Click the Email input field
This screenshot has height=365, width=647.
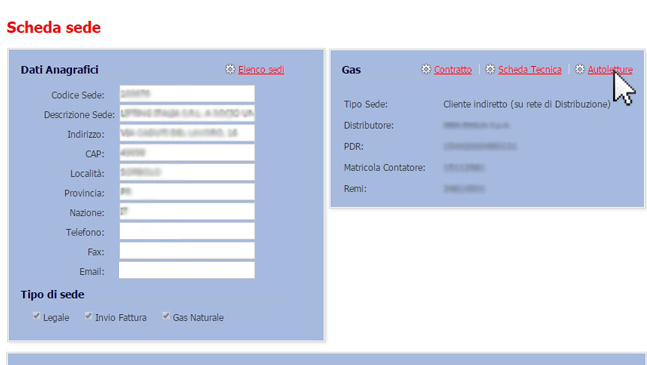(187, 270)
